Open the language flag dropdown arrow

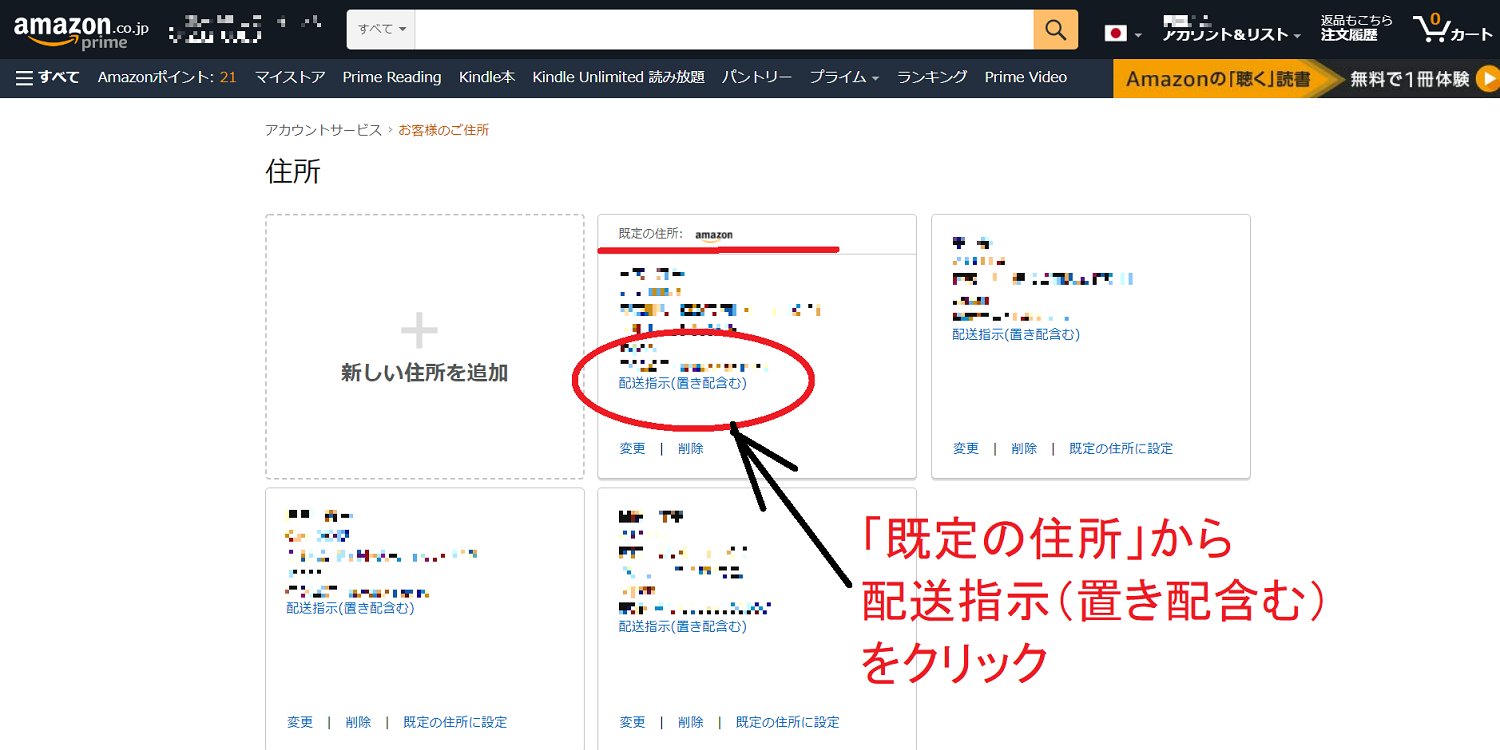(x=1138, y=36)
